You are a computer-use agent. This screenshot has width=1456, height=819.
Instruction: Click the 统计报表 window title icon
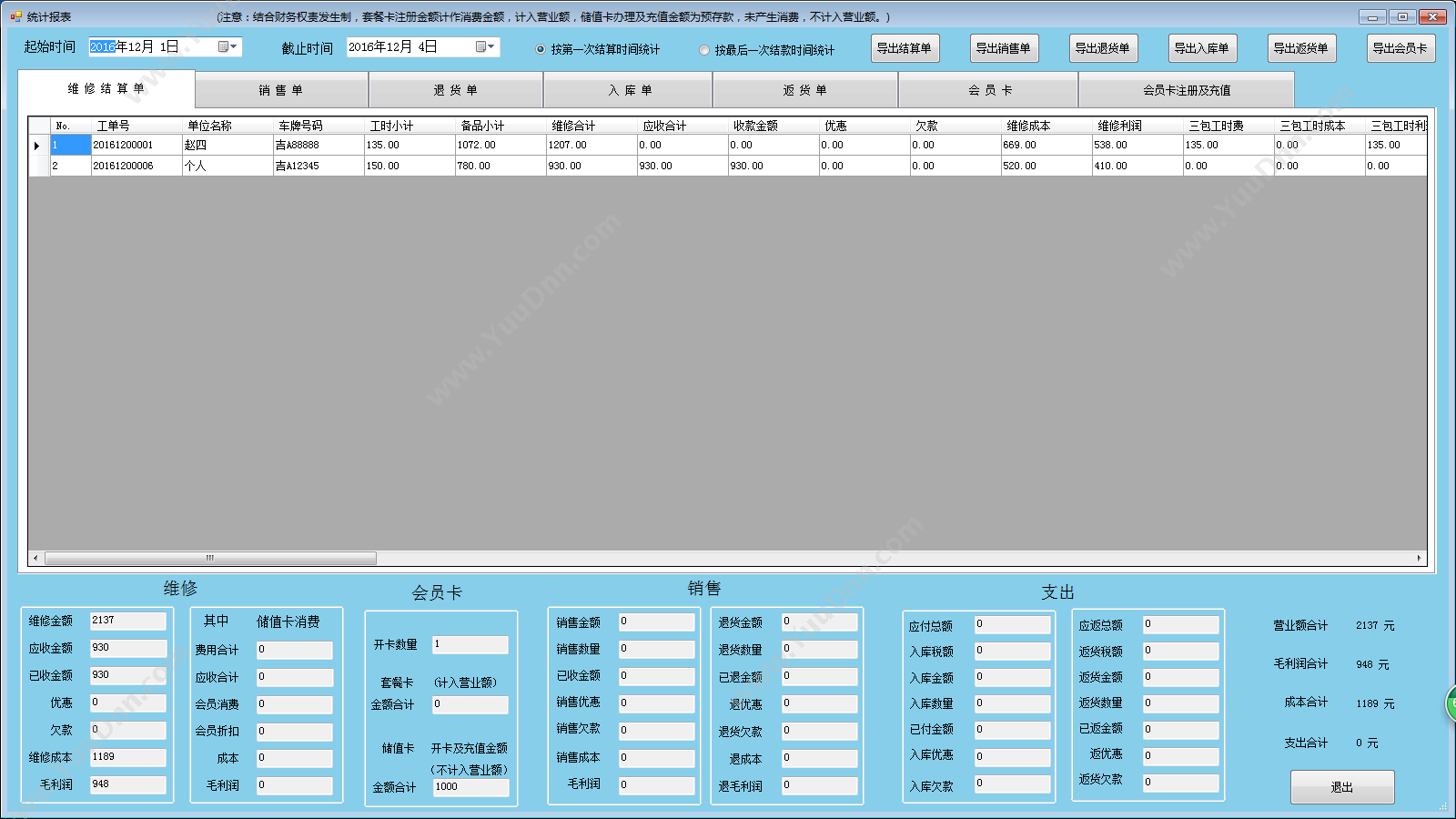(15, 16)
